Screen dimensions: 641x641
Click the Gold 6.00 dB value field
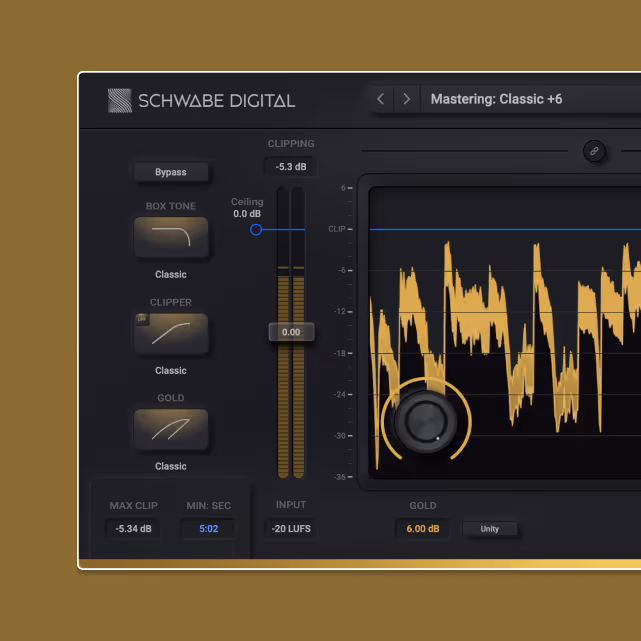pos(423,529)
